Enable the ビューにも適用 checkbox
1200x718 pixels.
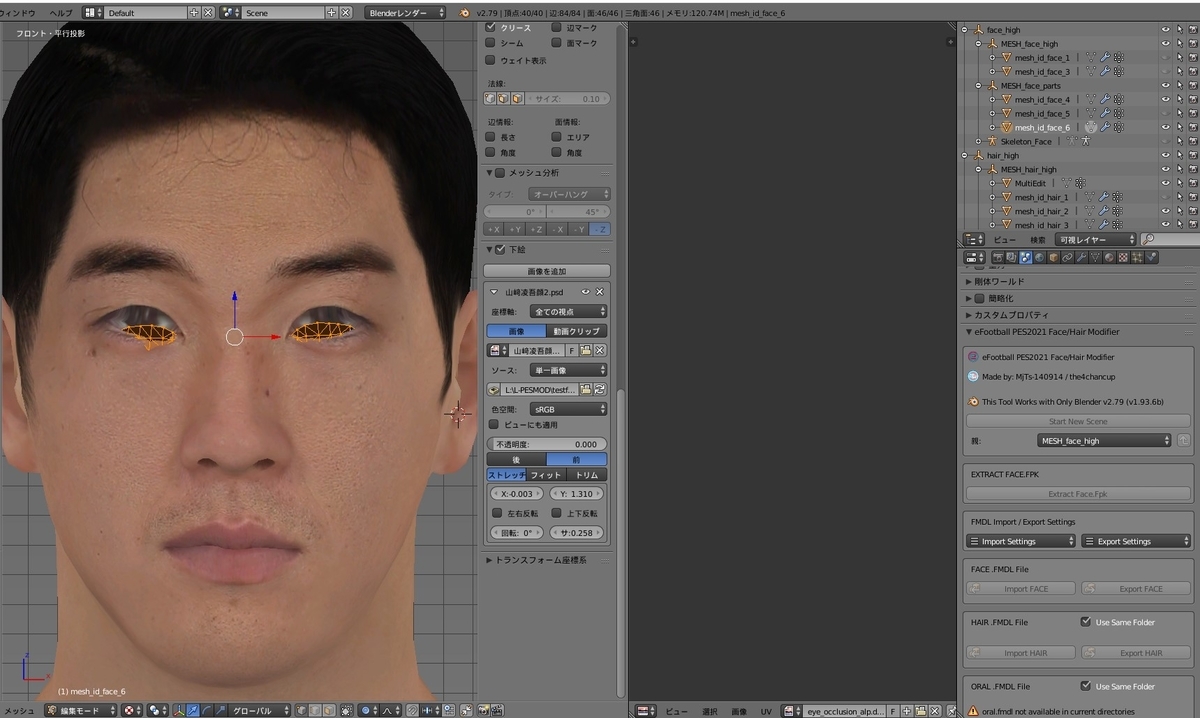493,425
